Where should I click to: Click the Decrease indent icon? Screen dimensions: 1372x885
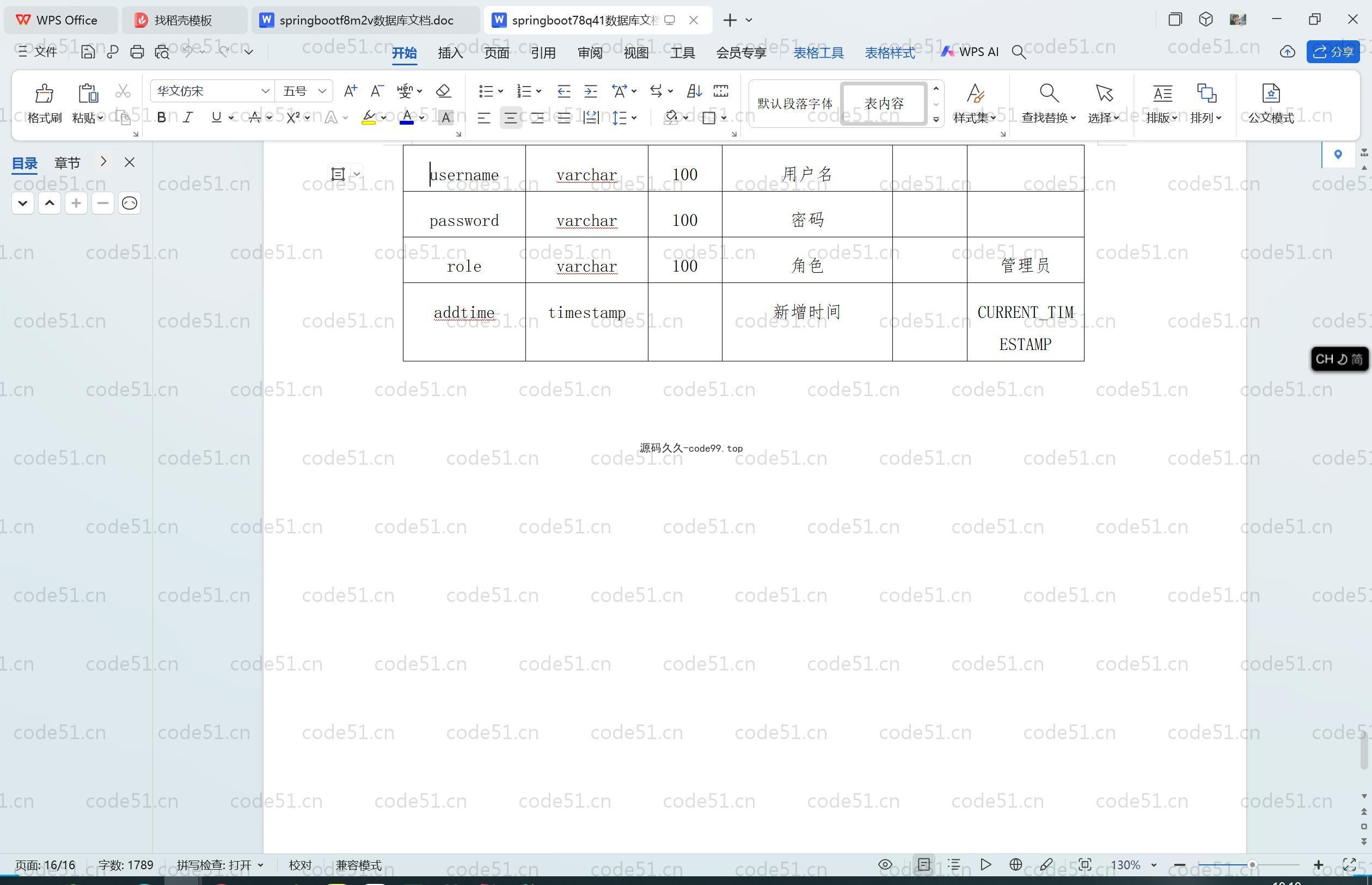[563, 91]
